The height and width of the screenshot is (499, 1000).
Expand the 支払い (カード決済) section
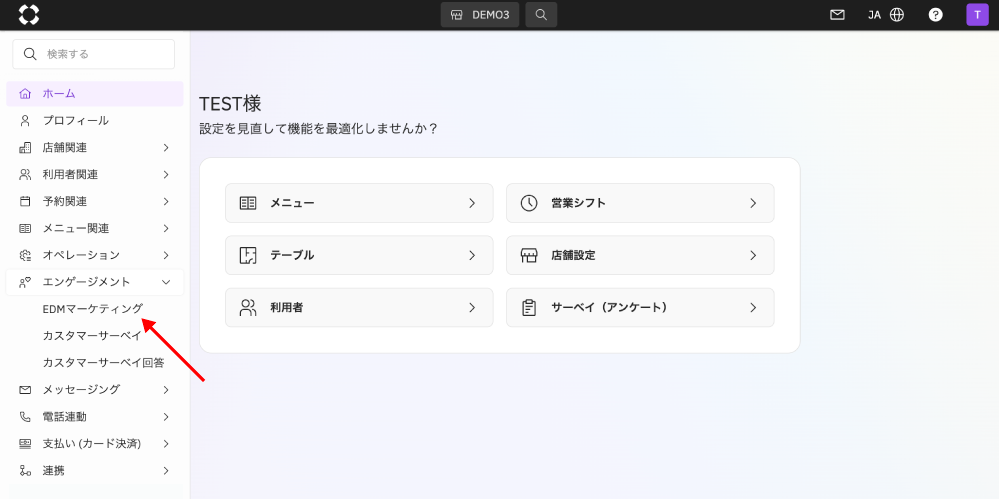(x=95, y=443)
